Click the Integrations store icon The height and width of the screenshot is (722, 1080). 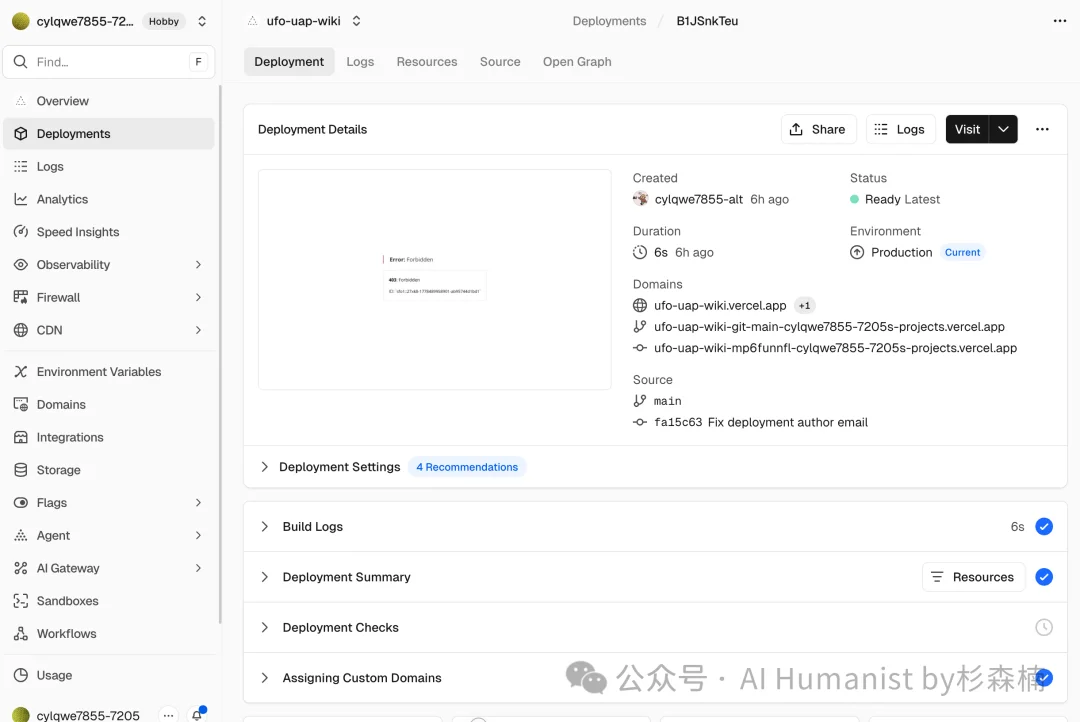coord(21,437)
